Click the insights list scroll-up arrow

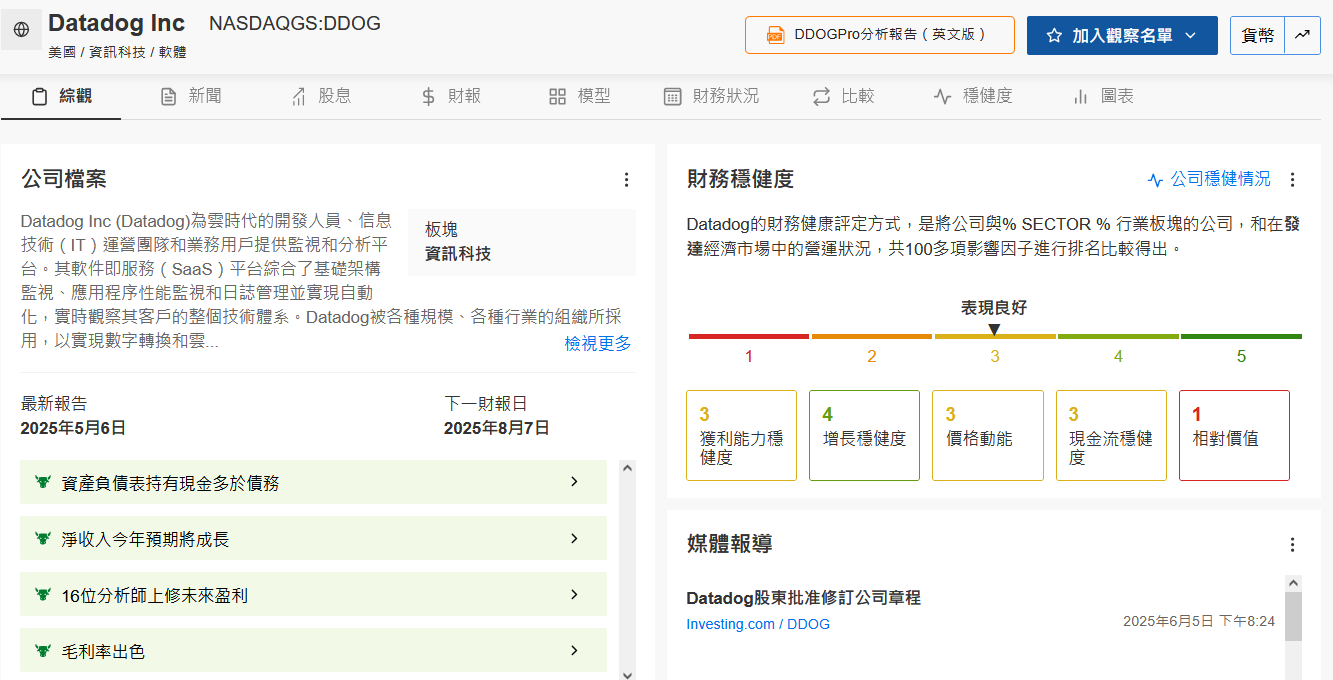click(628, 467)
